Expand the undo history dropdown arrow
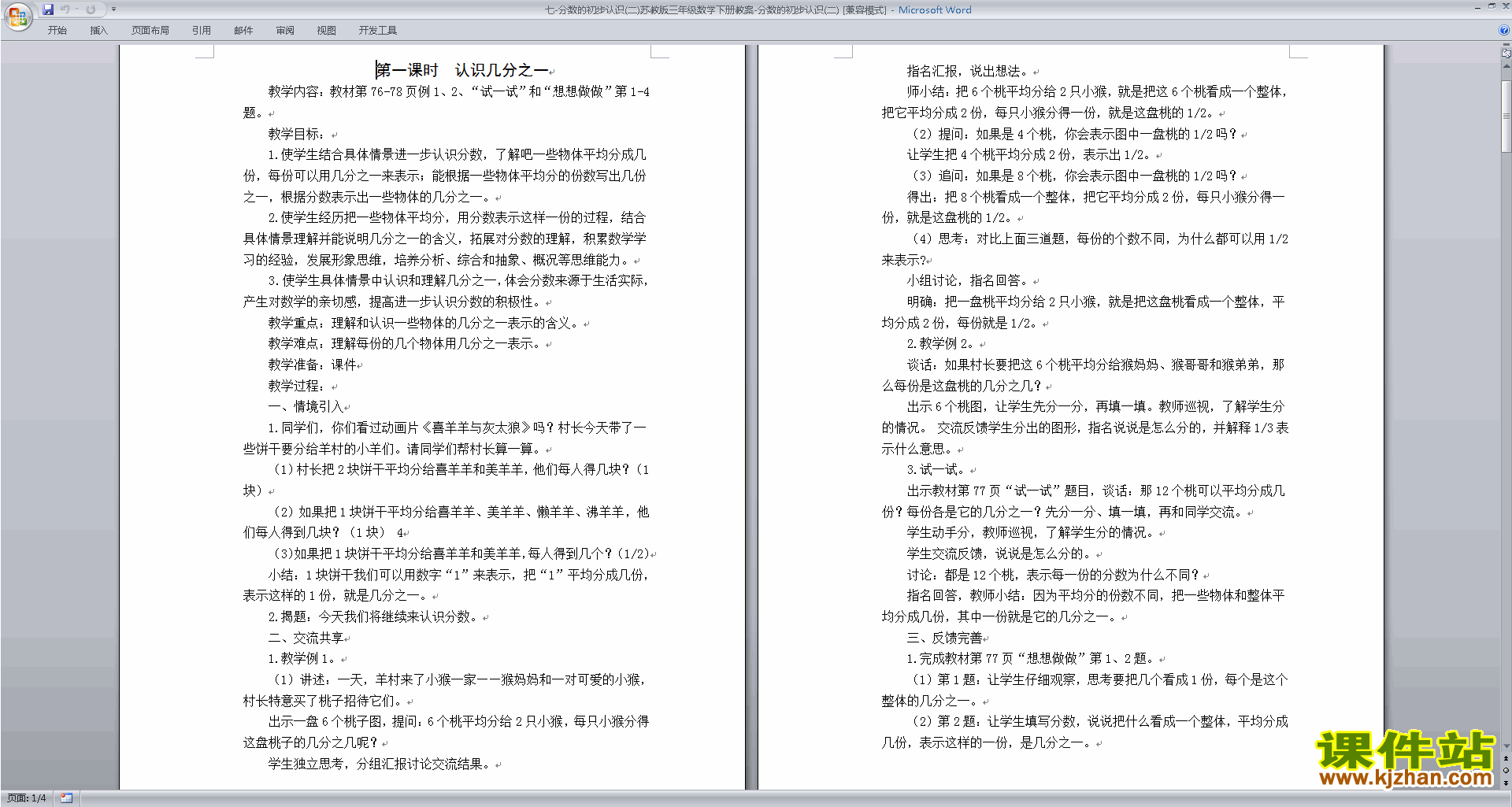 click(76, 9)
